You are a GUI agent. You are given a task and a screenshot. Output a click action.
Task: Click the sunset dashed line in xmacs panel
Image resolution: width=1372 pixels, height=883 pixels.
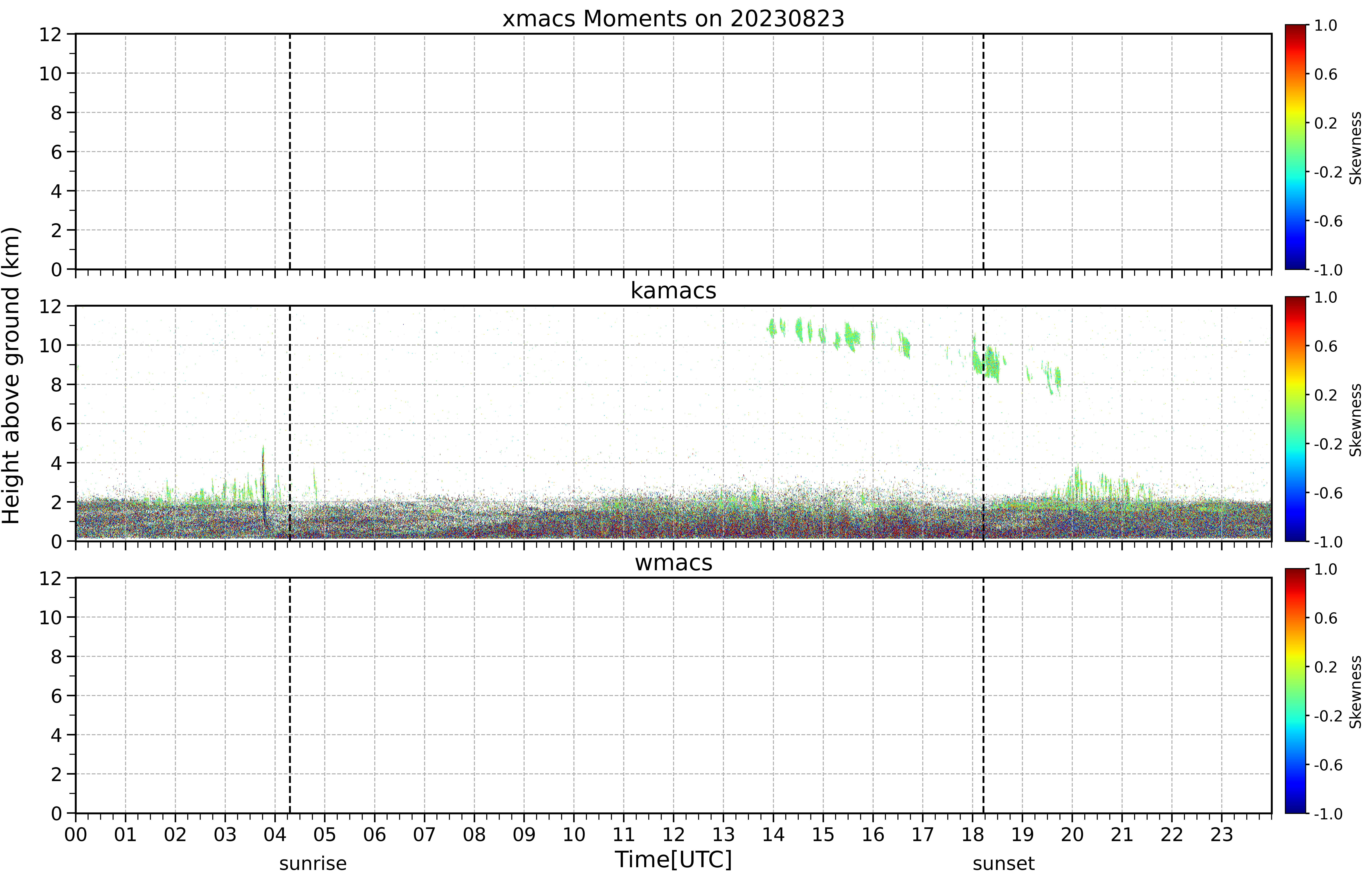click(983, 151)
